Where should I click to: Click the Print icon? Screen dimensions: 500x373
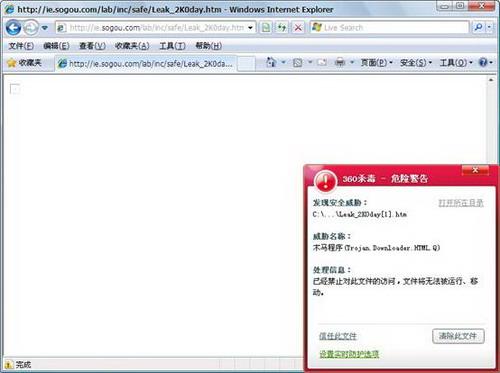(x=340, y=62)
